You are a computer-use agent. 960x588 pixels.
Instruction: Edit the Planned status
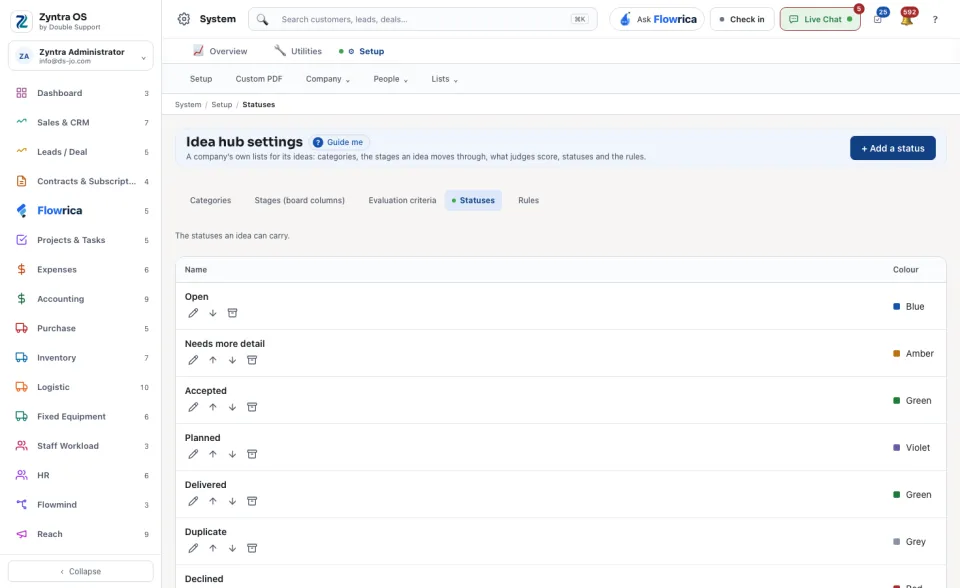(193, 454)
